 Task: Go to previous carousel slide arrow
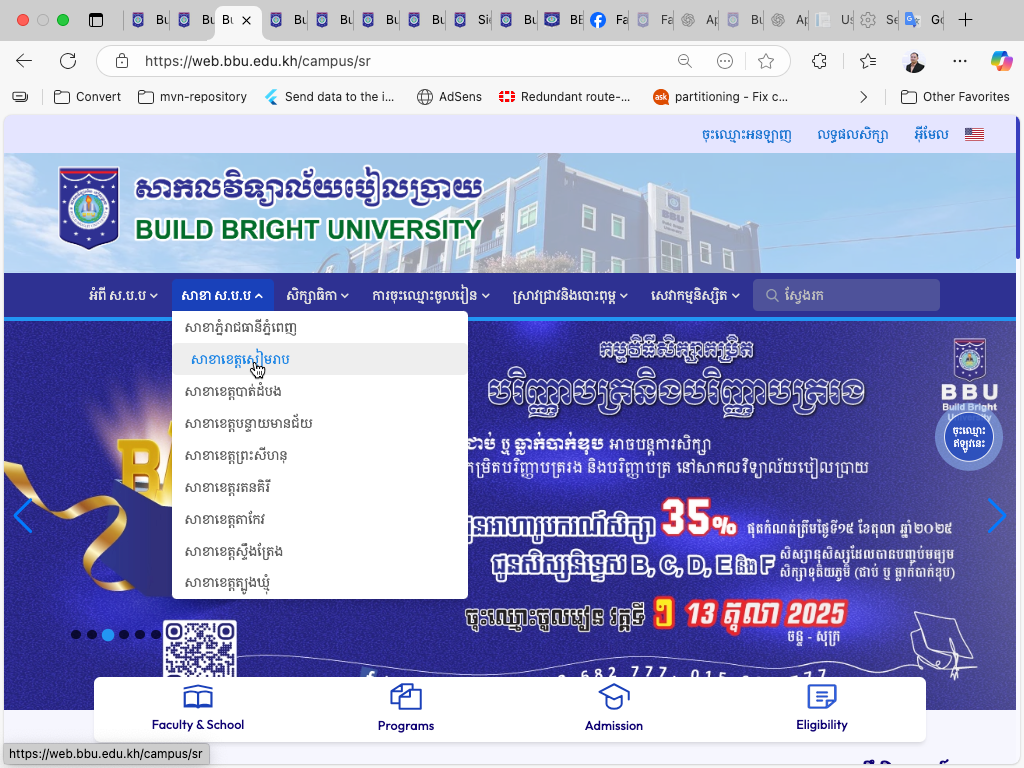click(x=23, y=516)
